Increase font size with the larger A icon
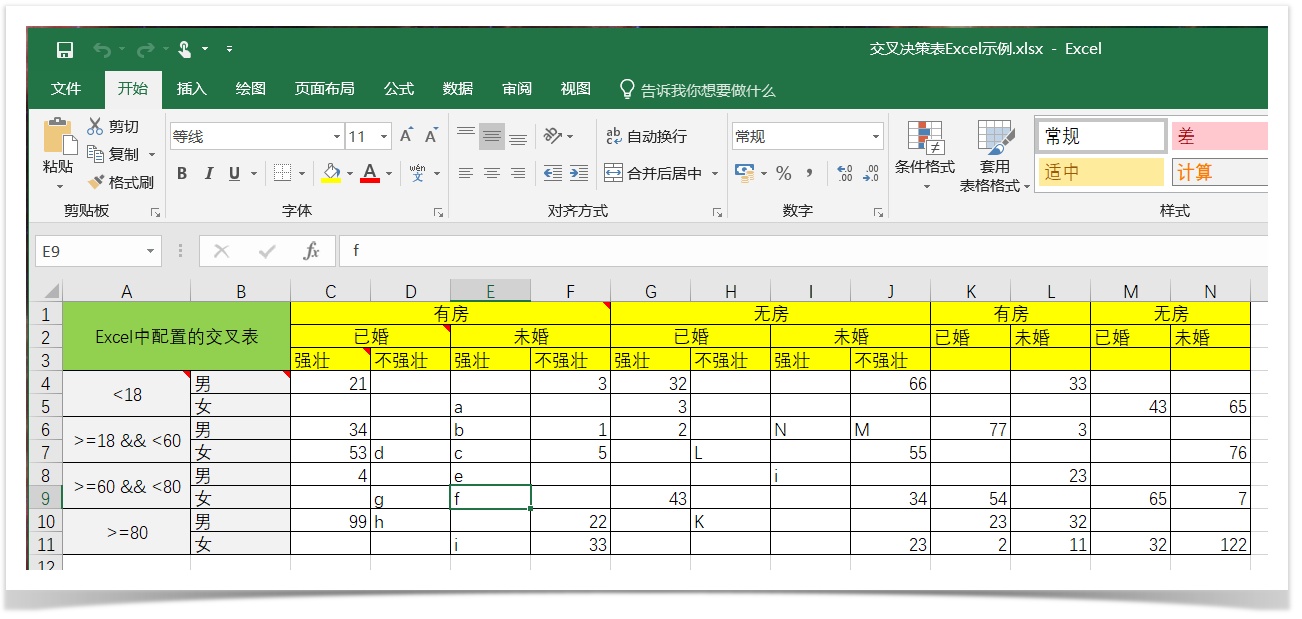The width and height of the screenshot is (1302, 619). (406, 136)
